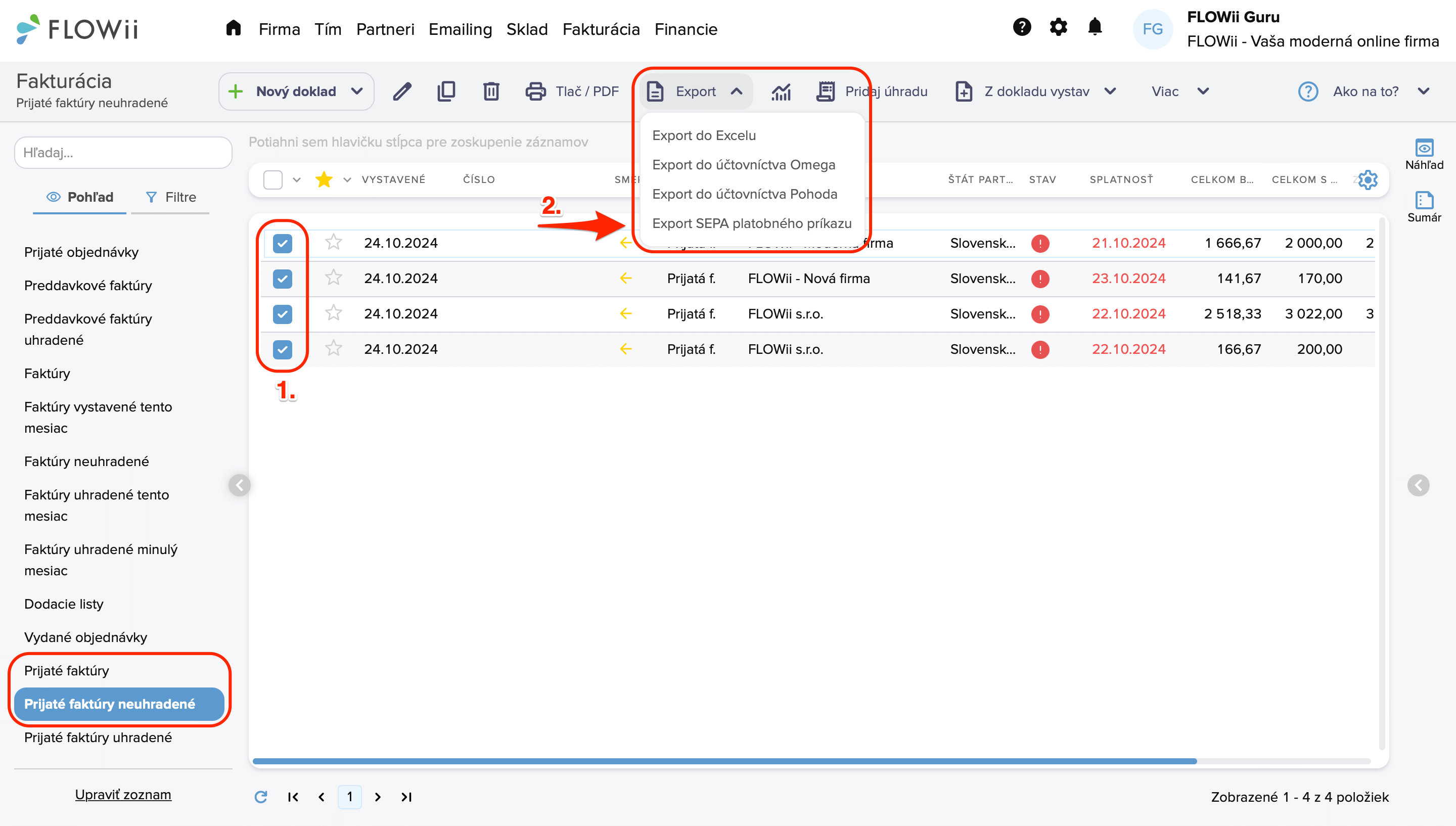Open the Fakturácia top menu
This screenshot has height=826, width=1456.
pos(601,29)
